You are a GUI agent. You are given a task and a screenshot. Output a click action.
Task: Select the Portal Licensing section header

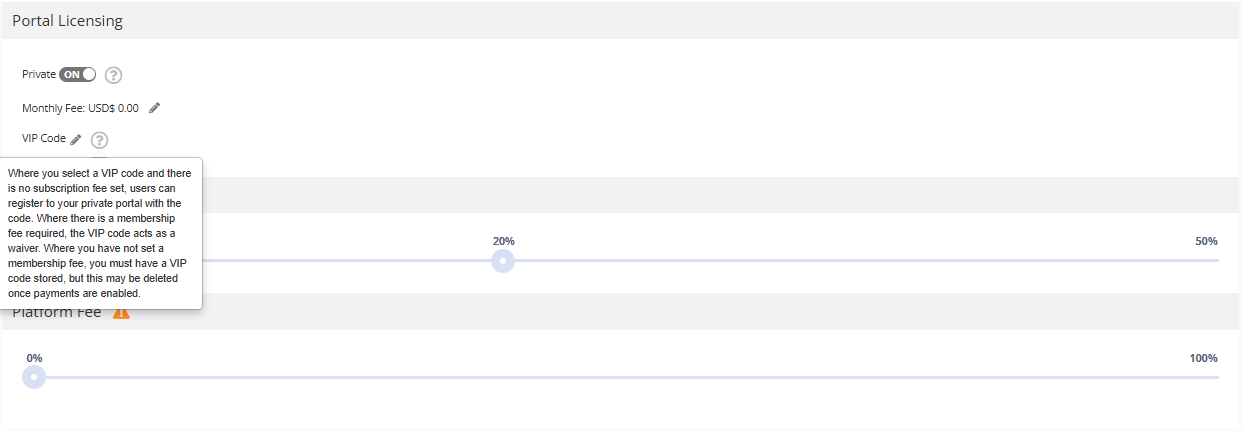[67, 21]
